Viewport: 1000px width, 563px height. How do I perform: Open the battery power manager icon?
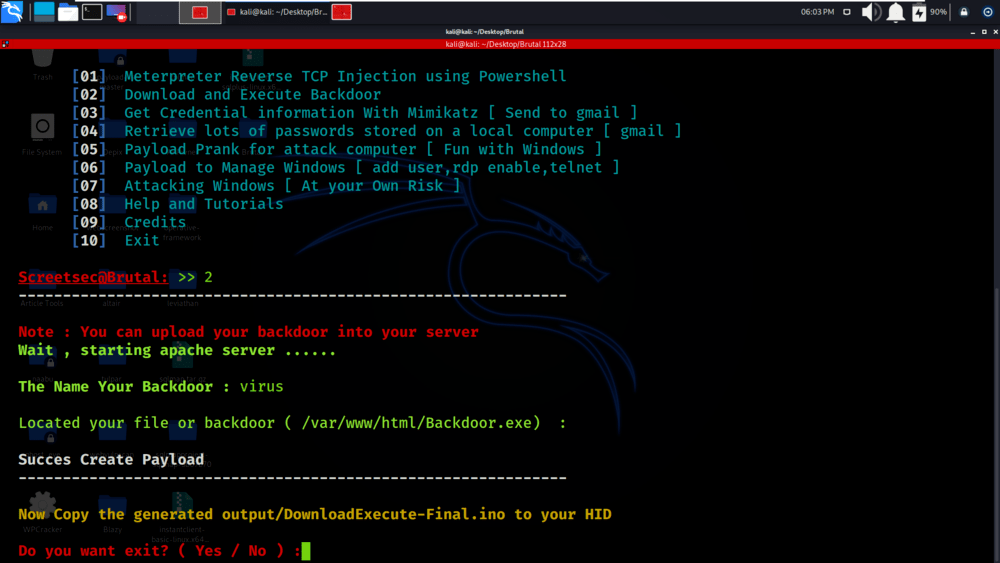[x=919, y=12]
